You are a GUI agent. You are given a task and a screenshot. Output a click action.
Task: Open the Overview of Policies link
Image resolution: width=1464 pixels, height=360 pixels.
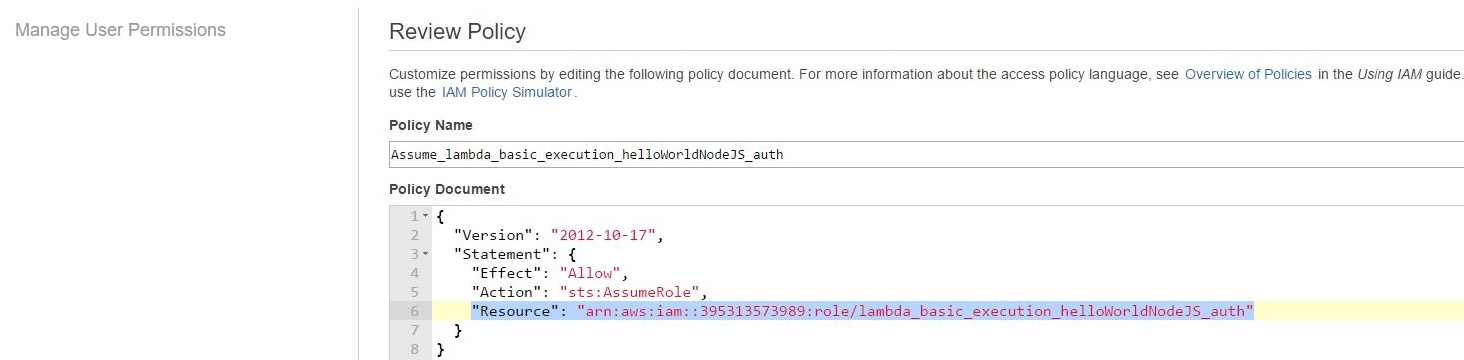point(1248,74)
